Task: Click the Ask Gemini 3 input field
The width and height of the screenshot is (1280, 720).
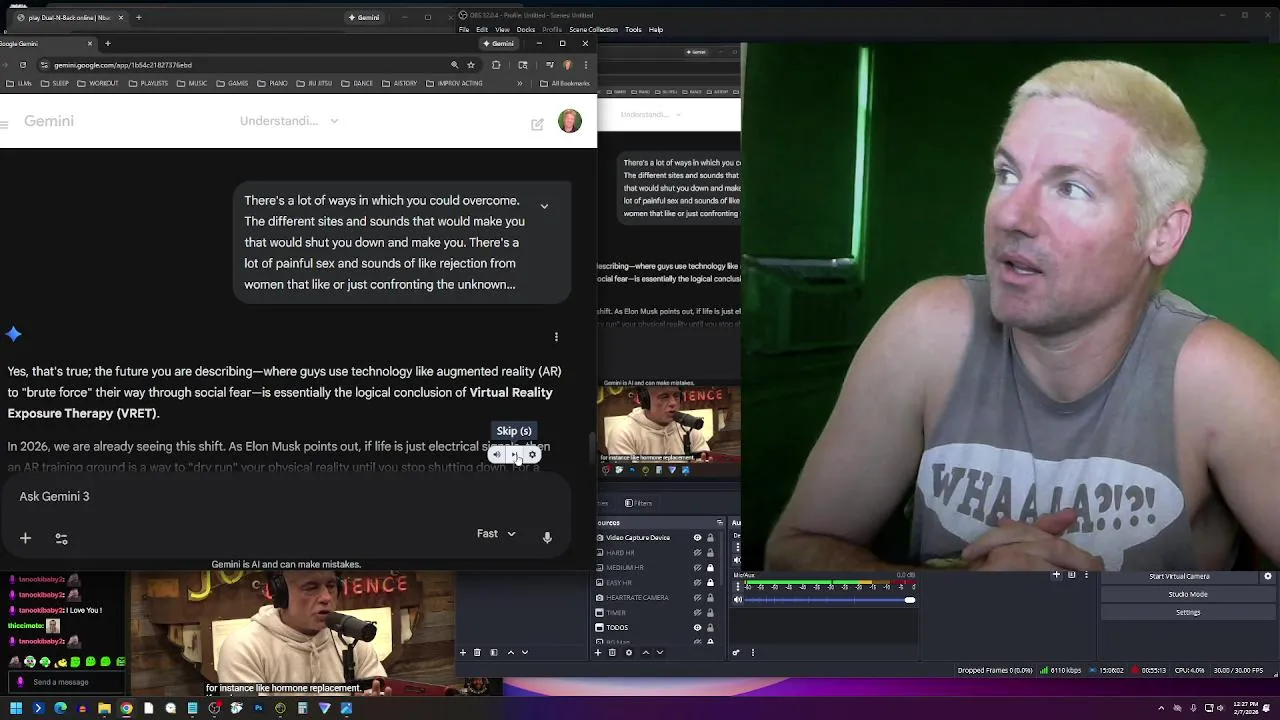Action: (x=285, y=496)
